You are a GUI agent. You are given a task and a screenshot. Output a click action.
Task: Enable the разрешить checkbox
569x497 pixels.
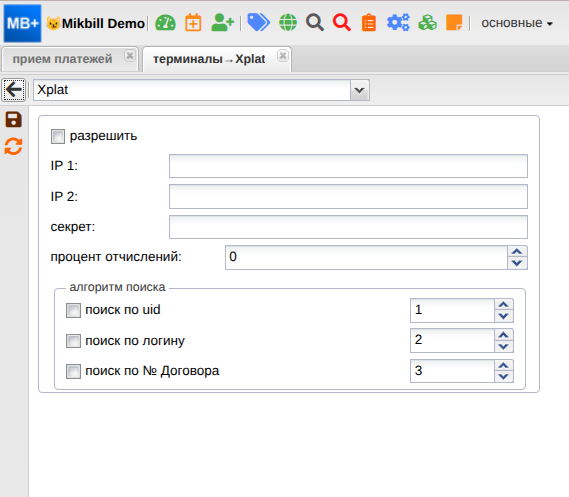tap(58, 136)
